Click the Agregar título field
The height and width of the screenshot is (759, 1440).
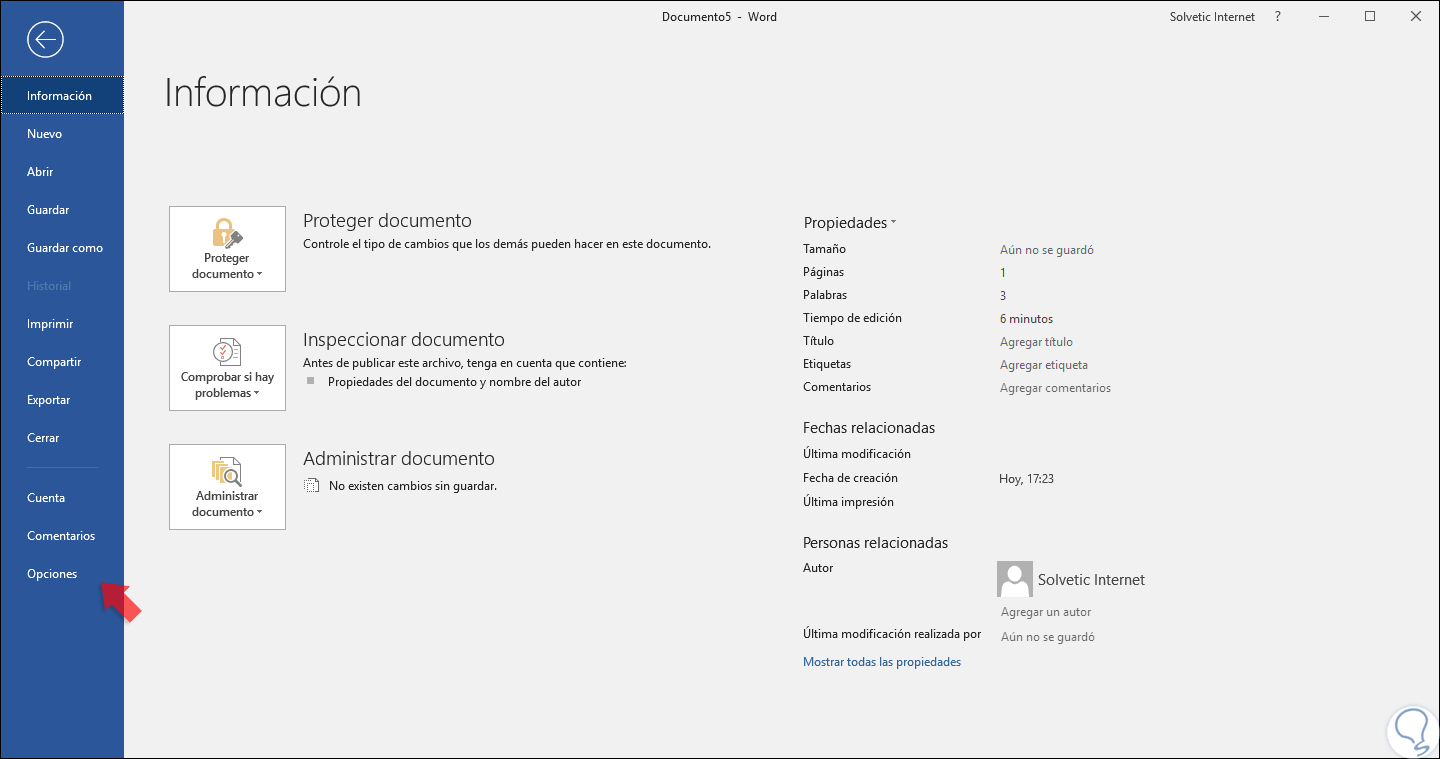(x=1036, y=342)
